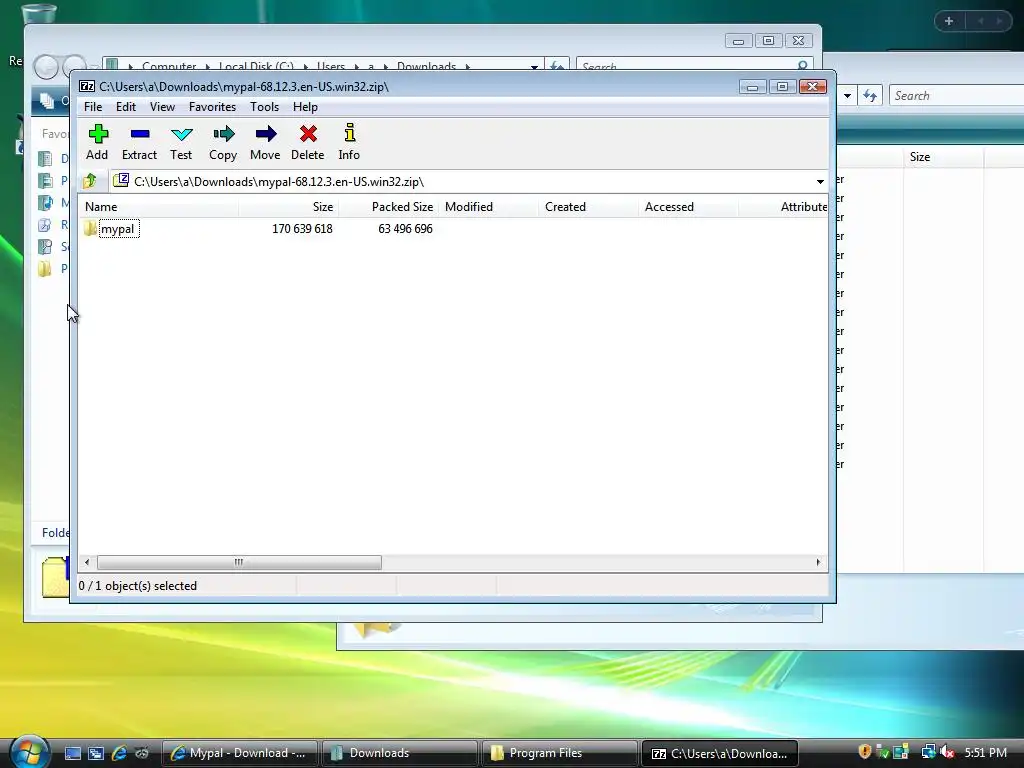The height and width of the screenshot is (768, 1024).
Task: Click the scrollbar left arrow
Action: [x=88, y=562]
